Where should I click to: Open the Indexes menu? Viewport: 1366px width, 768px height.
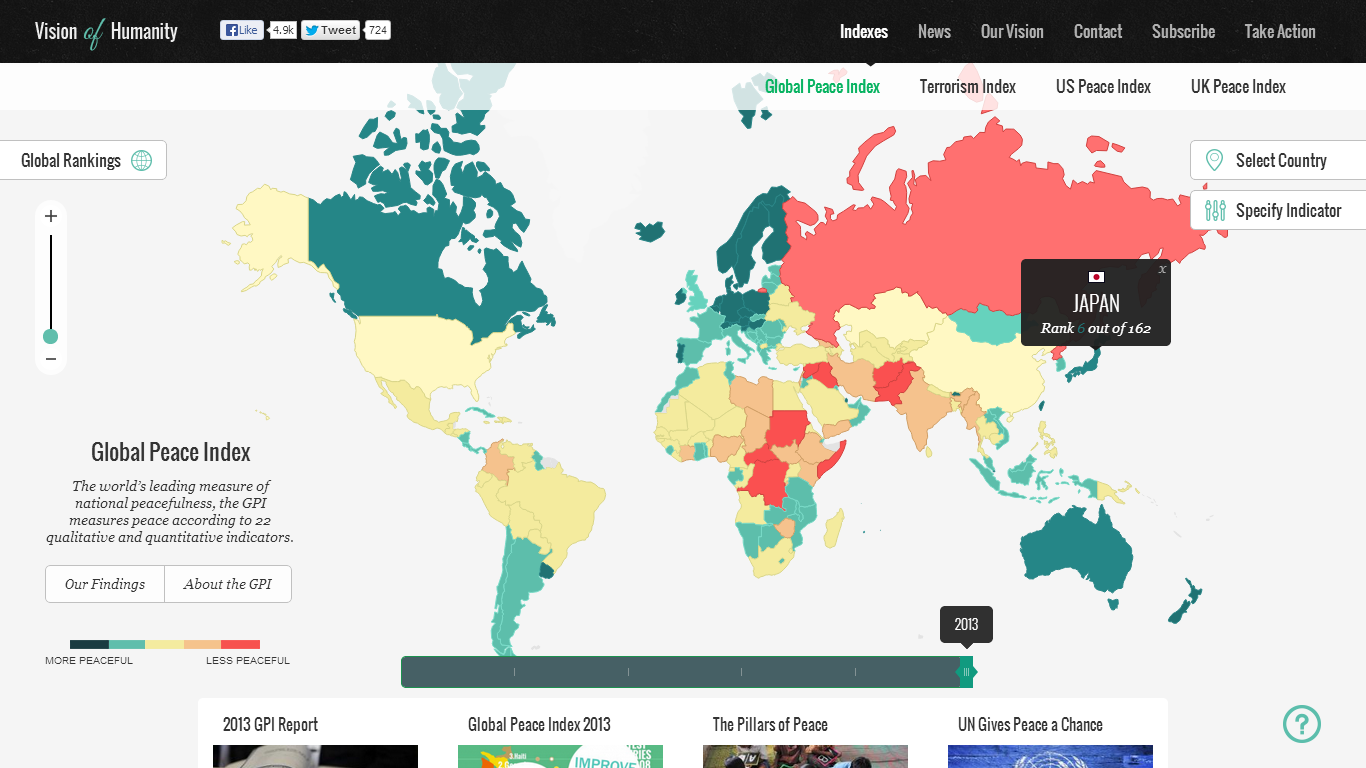pos(864,31)
